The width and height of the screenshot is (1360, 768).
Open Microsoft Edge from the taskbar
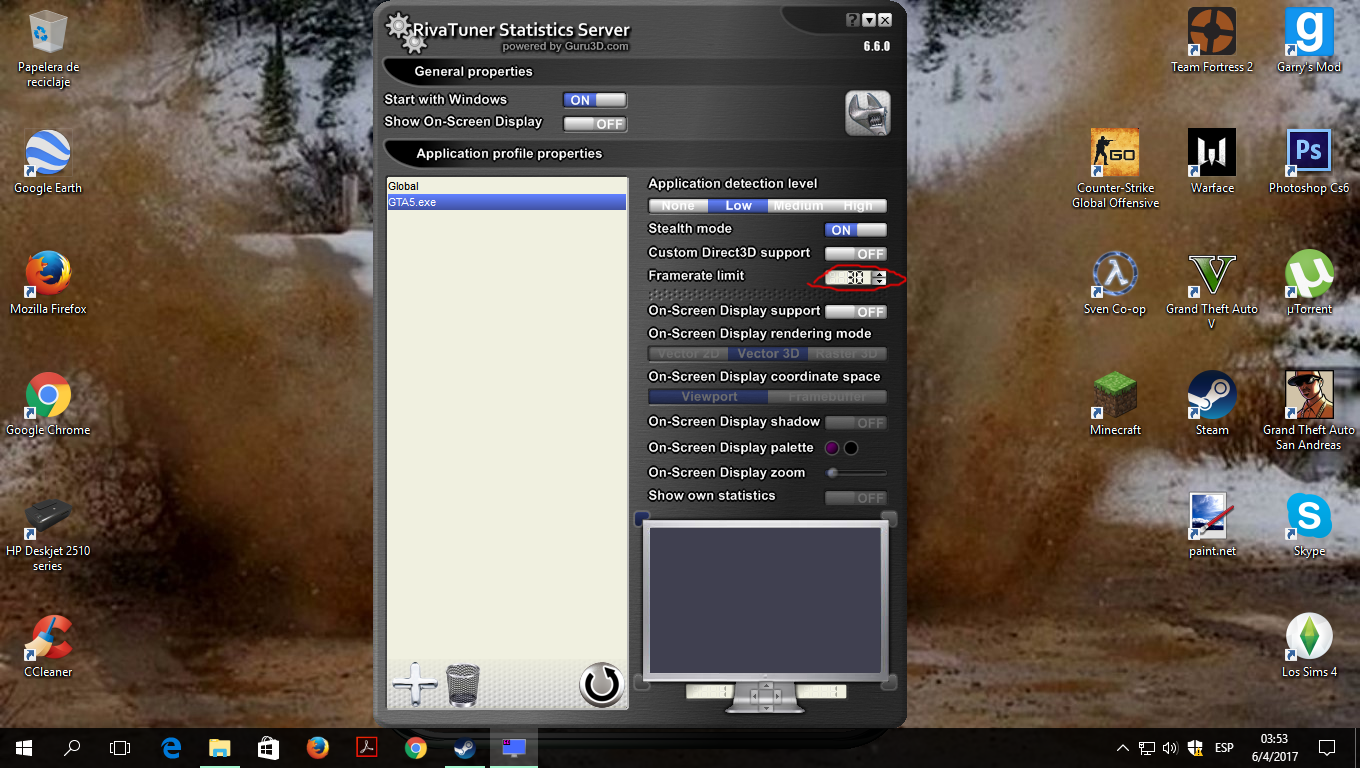[171, 747]
